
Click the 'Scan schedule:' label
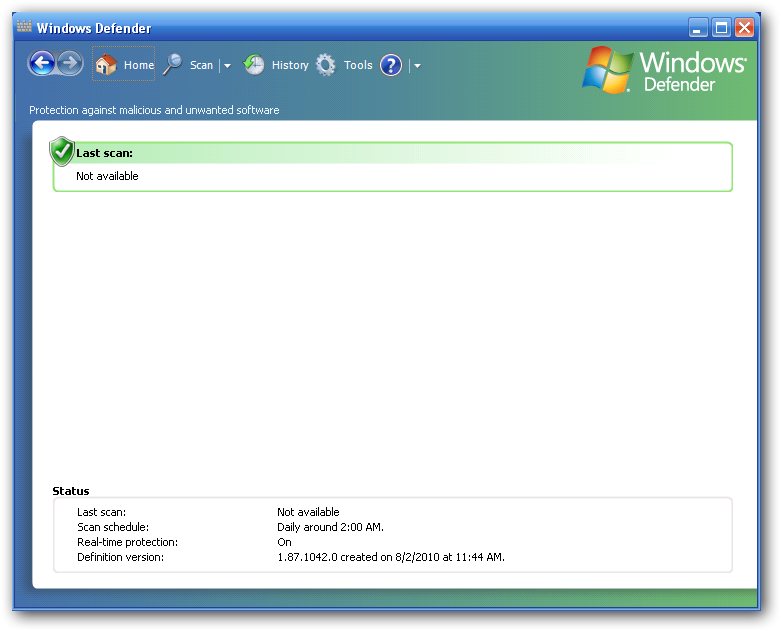click(x=113, y=527)
